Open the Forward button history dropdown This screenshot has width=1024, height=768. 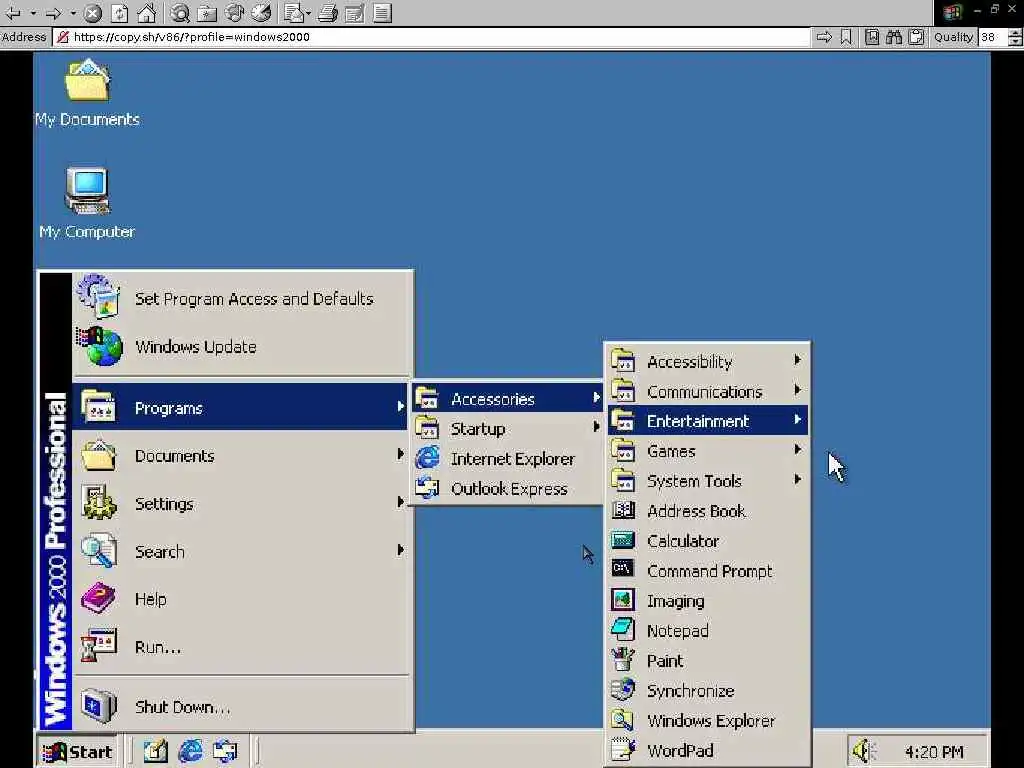[73, 13]
